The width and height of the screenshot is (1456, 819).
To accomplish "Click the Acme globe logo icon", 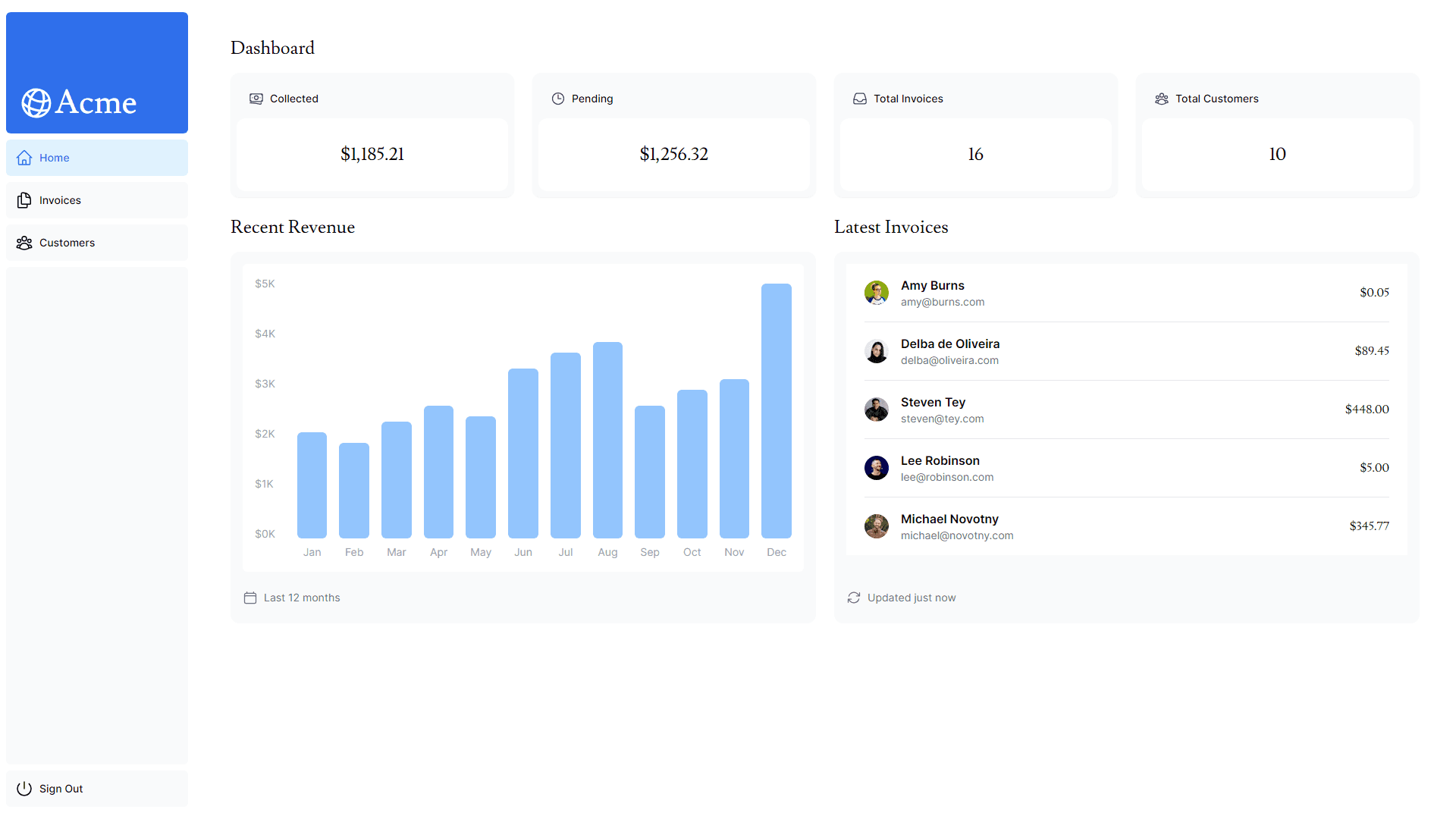I will tap(36, 103).
